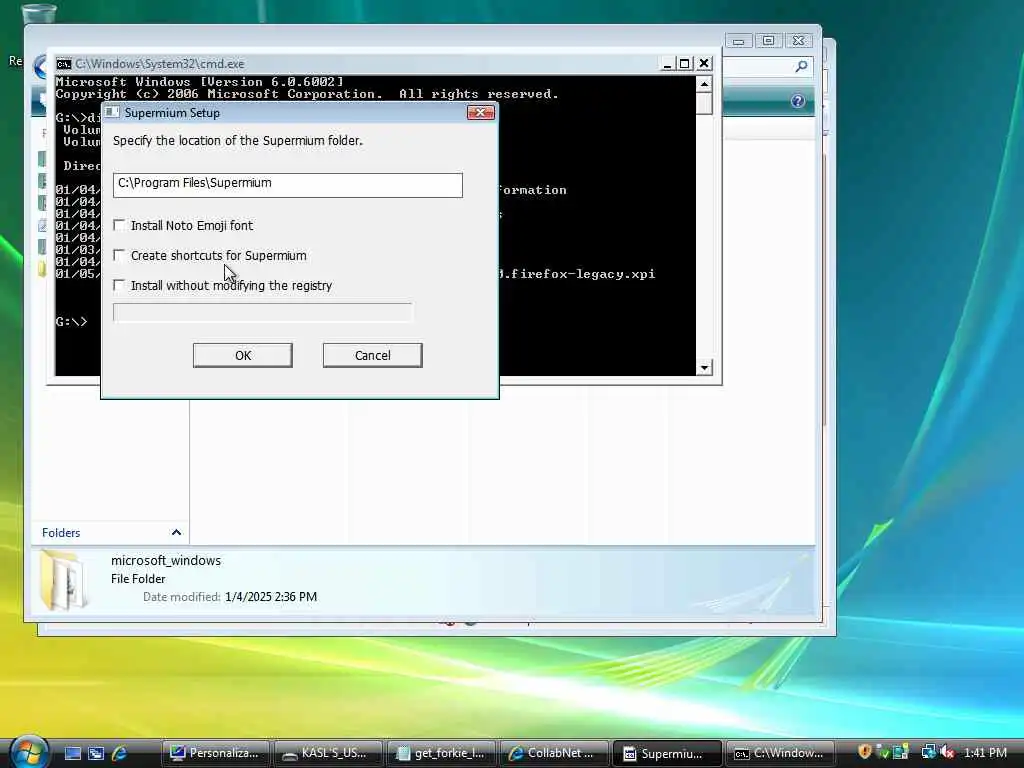Minimize the Explorer window
Viewport: 1024px width, 768px height.
point(739,41)
